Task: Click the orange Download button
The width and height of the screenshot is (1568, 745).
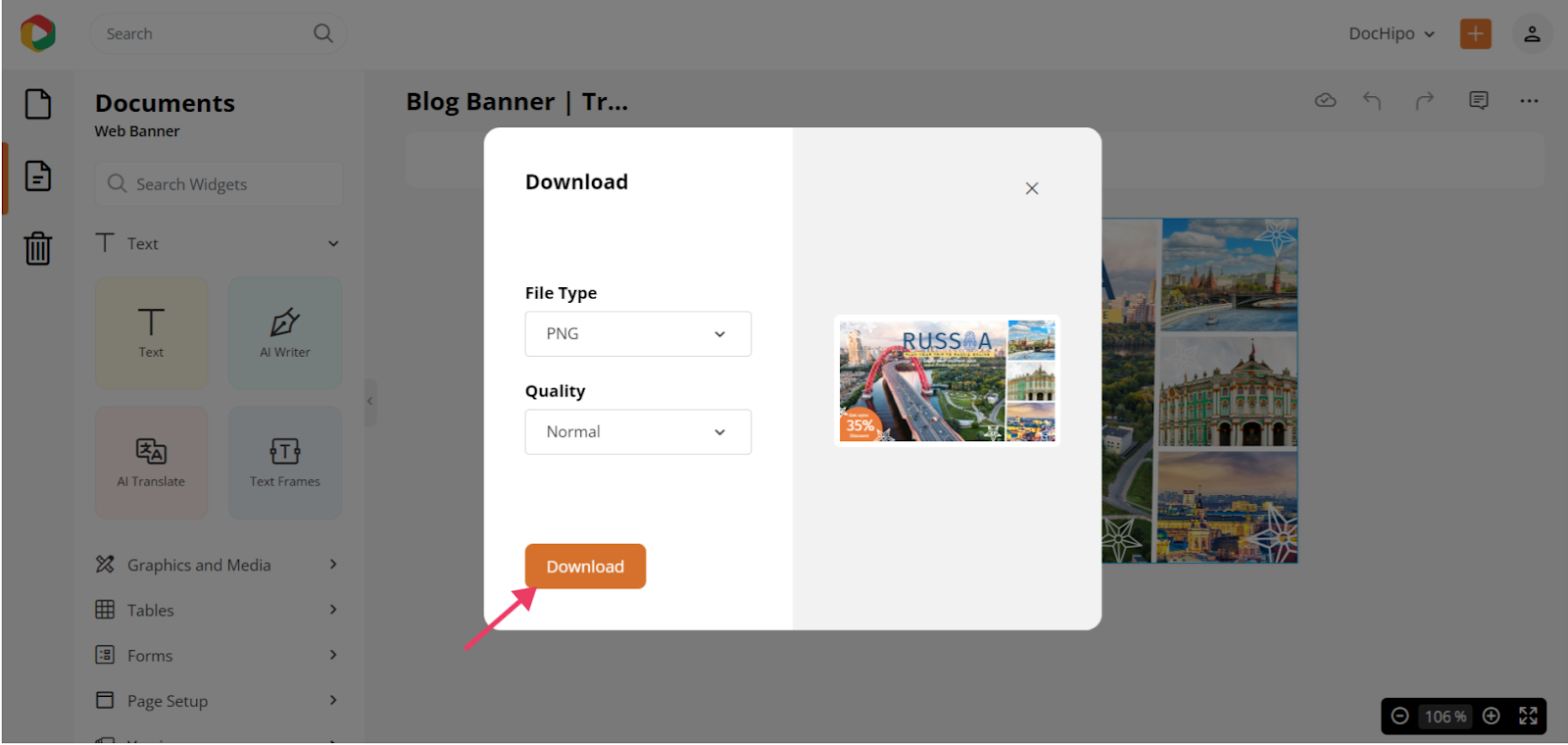Action: click(x=585, y=567)
